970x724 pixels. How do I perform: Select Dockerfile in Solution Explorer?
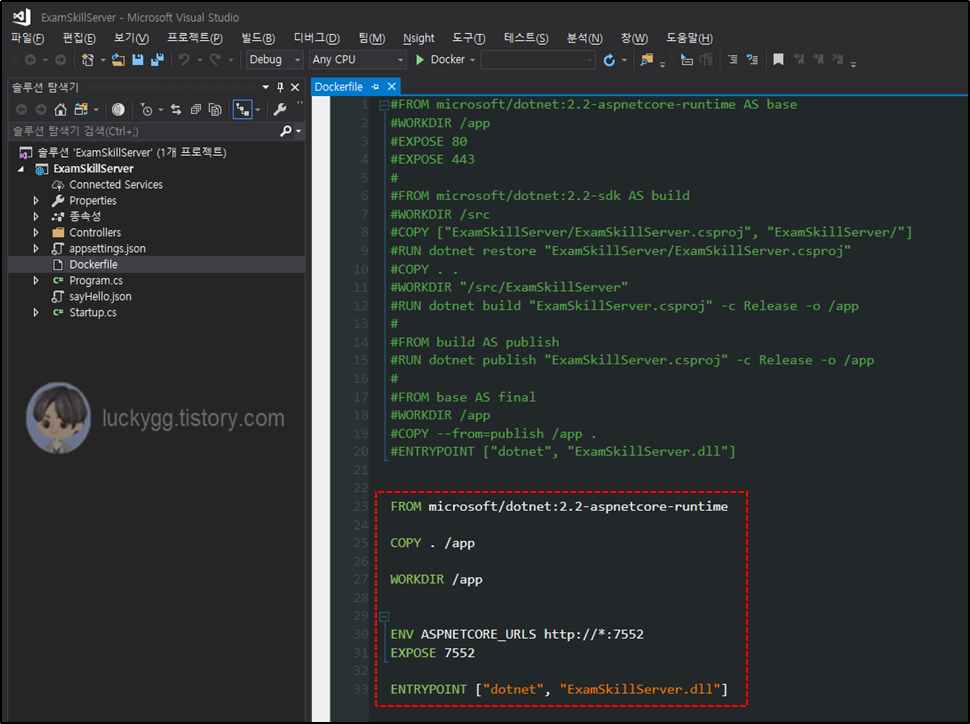point(93,264)
